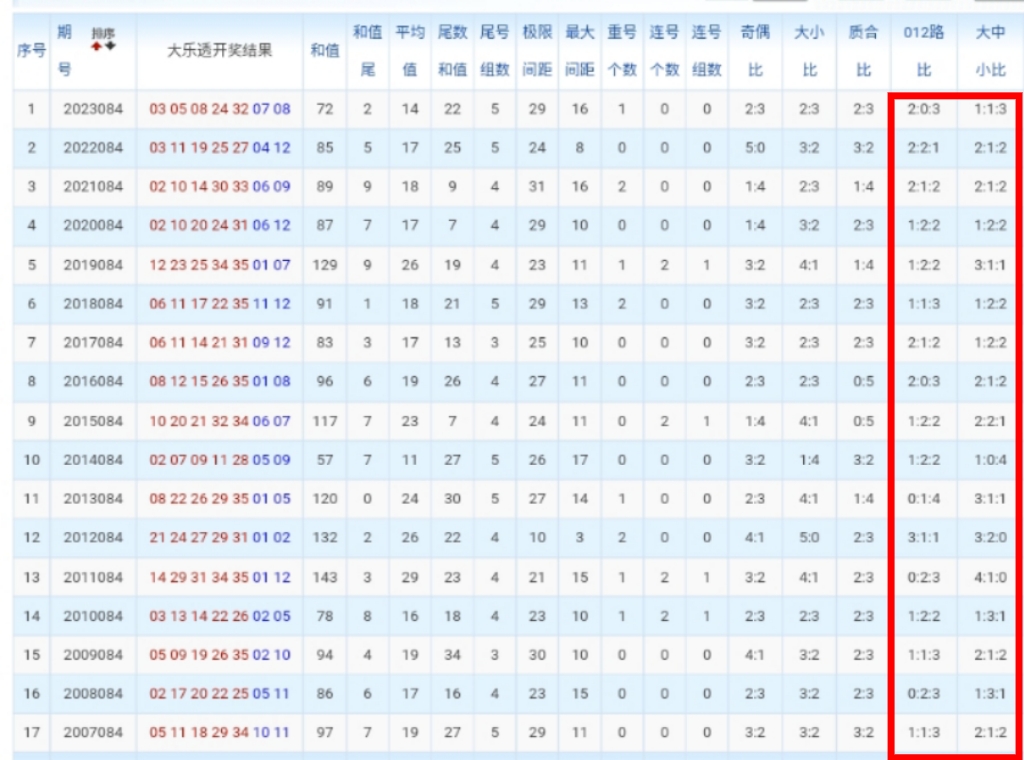Viewport: 1024px width, 760px height.
Task: Select the 尾数和值 column header
Action: coord(453,51)
